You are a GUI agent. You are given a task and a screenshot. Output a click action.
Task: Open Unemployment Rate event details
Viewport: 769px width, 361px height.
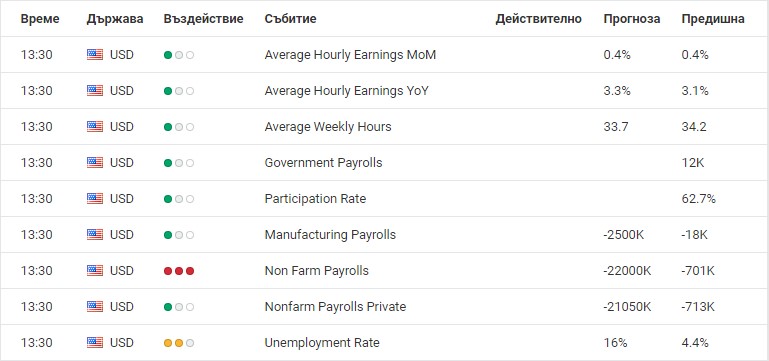(322, 343)
